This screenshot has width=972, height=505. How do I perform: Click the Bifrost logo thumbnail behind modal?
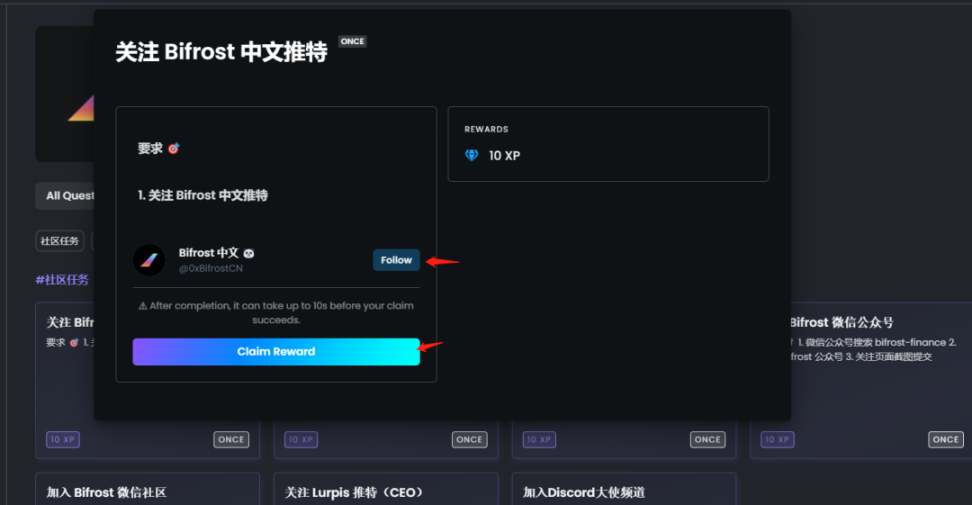[x=65, y=95]
